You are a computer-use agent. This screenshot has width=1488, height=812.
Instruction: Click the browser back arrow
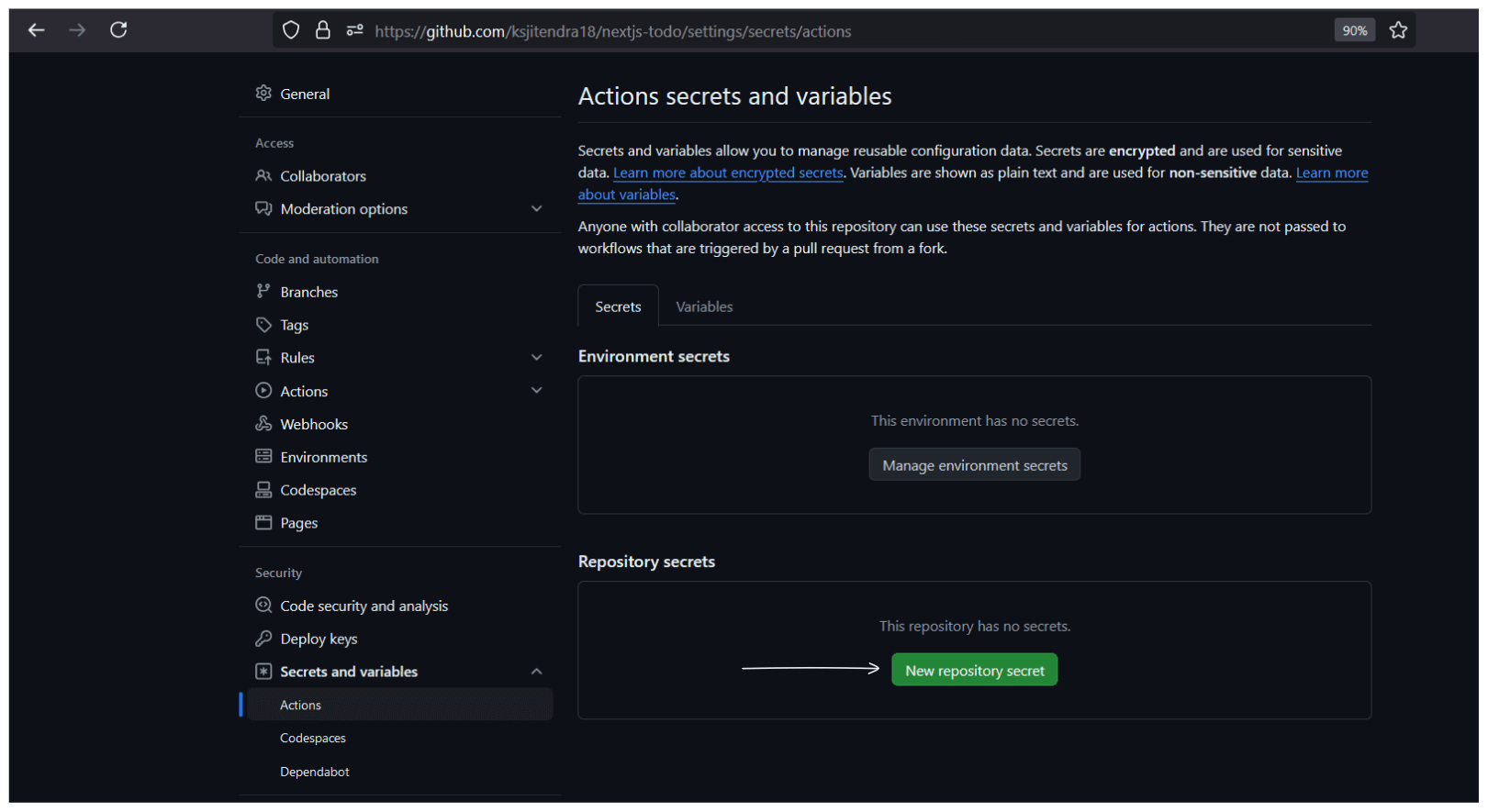(37, 30)
